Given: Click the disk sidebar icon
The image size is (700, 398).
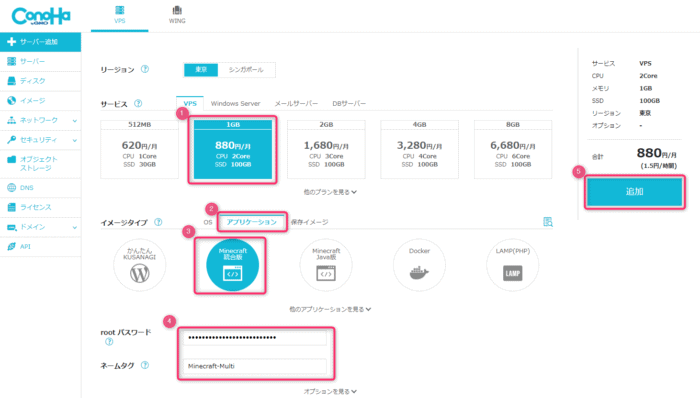Looking at the screenshot, I should click(x=12, y=81).
